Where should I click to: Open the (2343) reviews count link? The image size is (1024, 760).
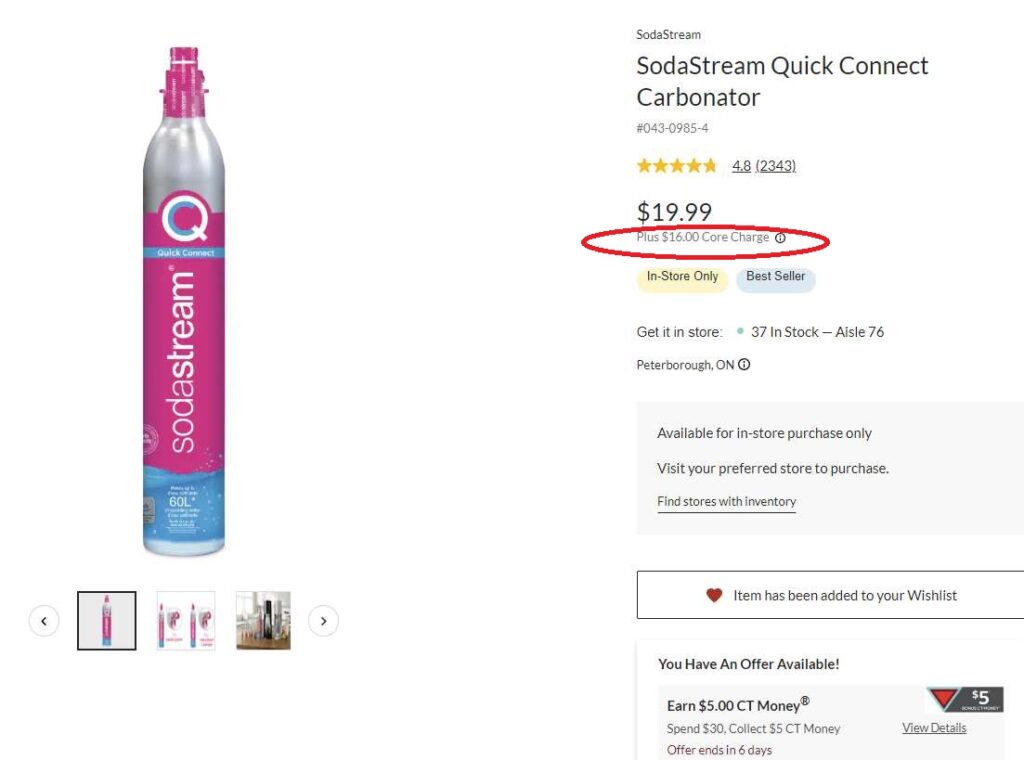coord(775,166)
